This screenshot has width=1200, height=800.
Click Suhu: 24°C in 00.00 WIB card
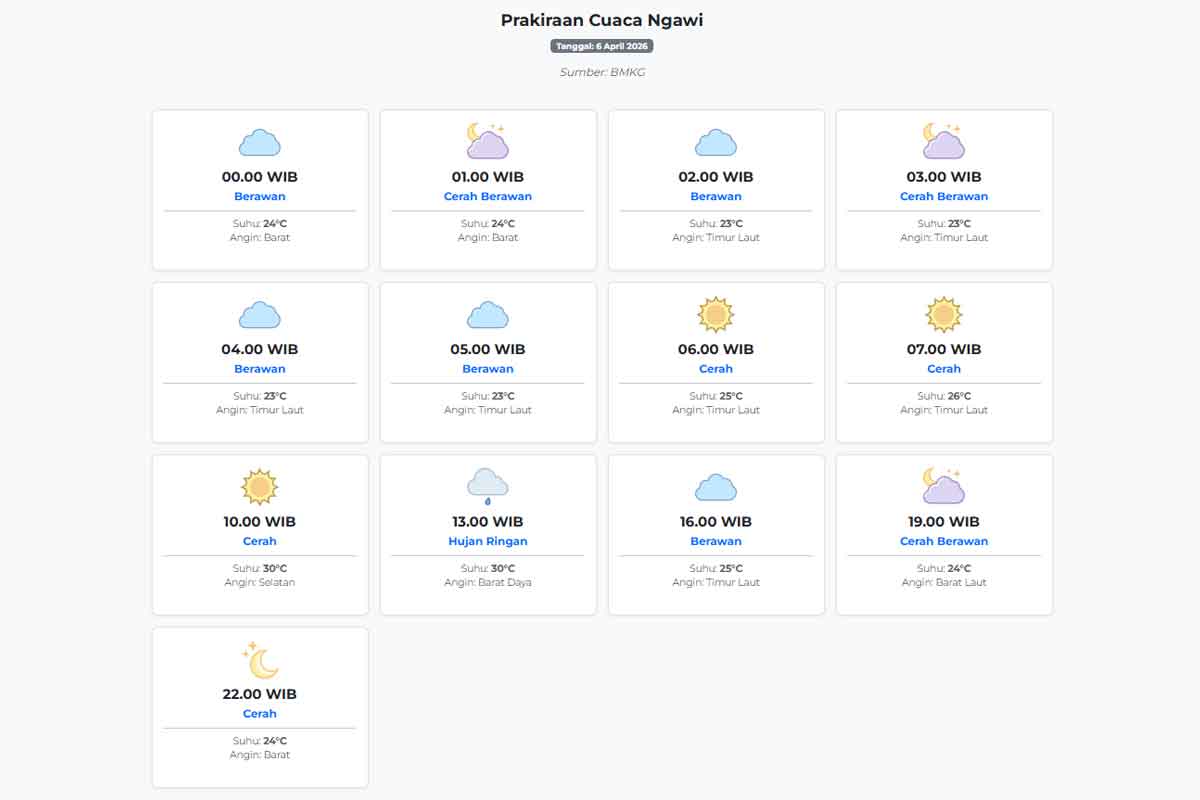(x=260, y=224)
